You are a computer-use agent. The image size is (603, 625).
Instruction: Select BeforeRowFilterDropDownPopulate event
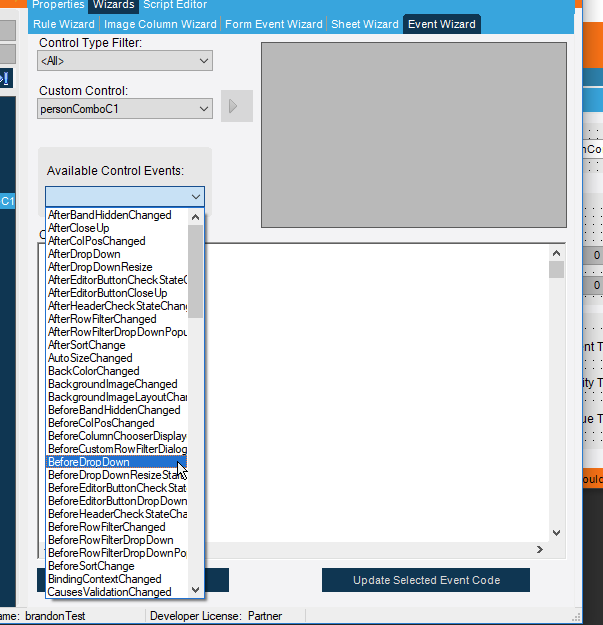click(x=116, y=553)
